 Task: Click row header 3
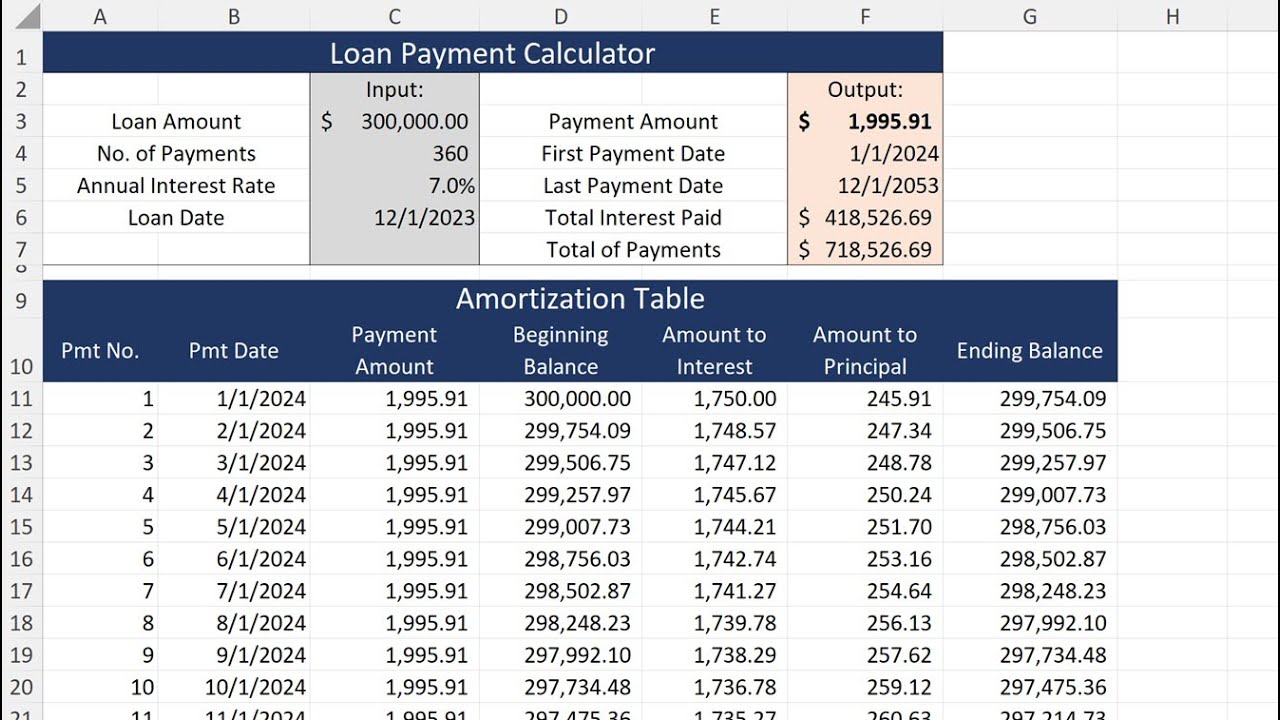coord(21,122)
